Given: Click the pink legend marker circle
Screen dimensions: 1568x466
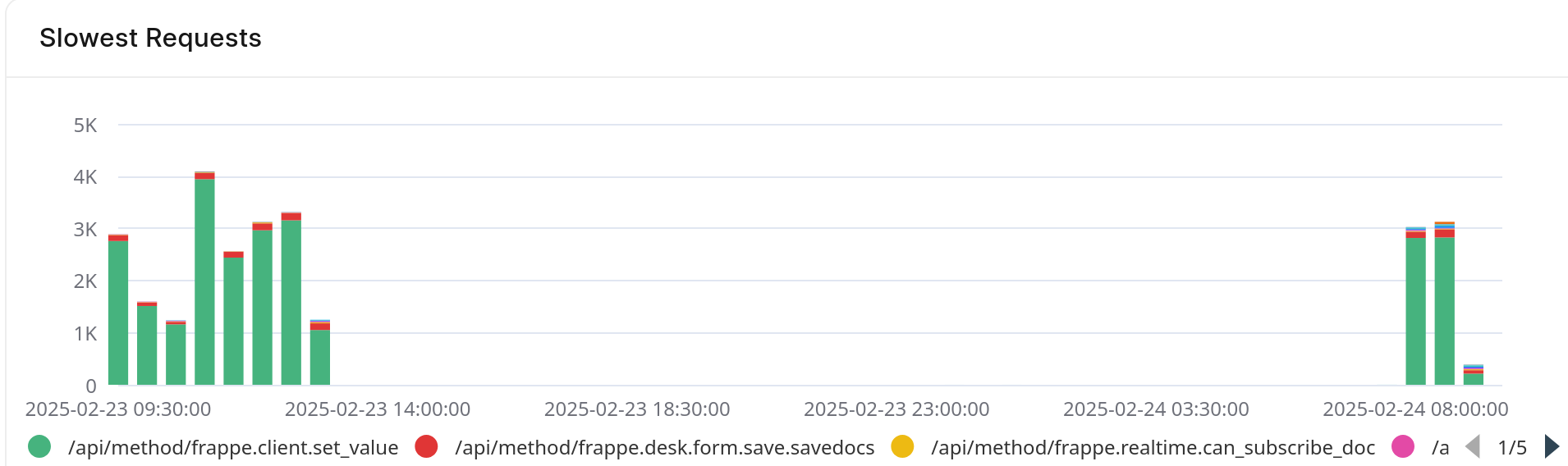Looking at the screenshot, I should [1403, 447].
